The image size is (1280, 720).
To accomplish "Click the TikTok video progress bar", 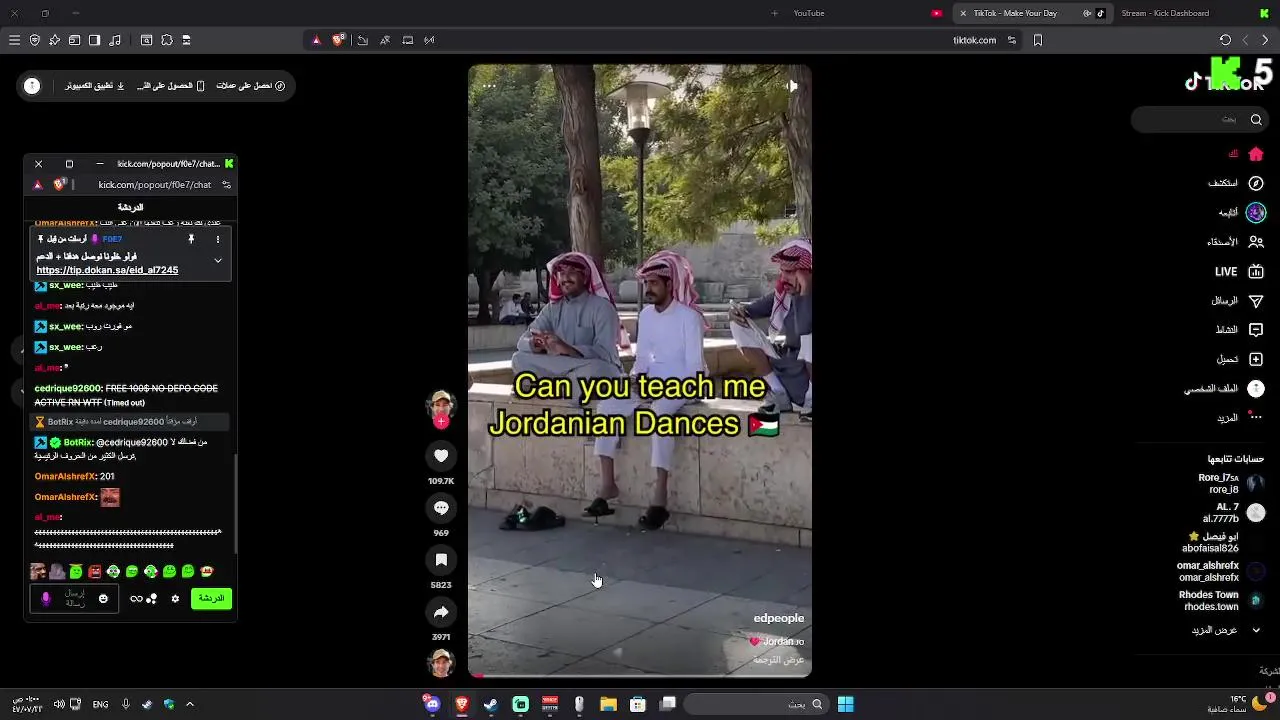I will click(640, 675).
